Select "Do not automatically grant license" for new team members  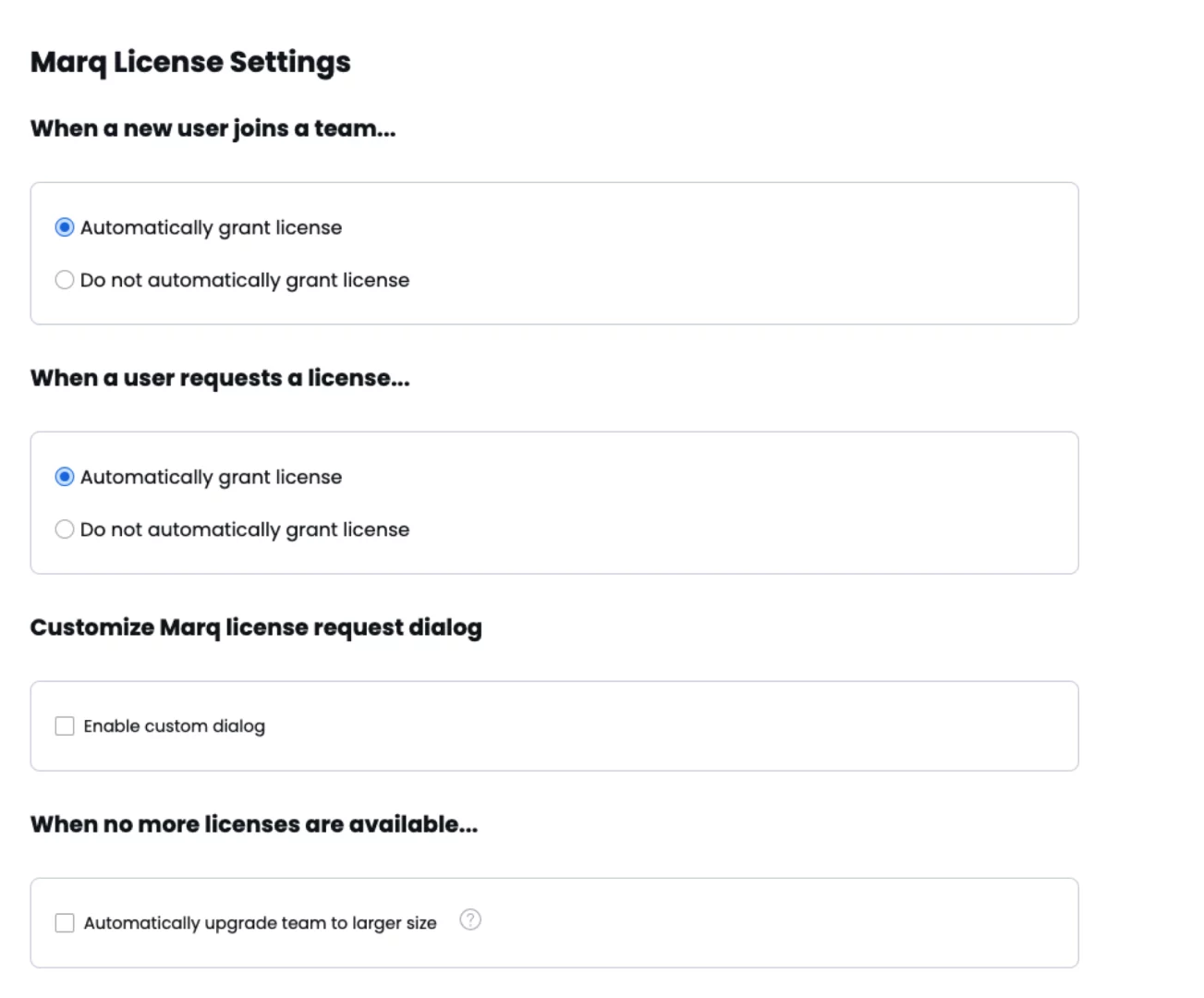click(x=65, y=279)
